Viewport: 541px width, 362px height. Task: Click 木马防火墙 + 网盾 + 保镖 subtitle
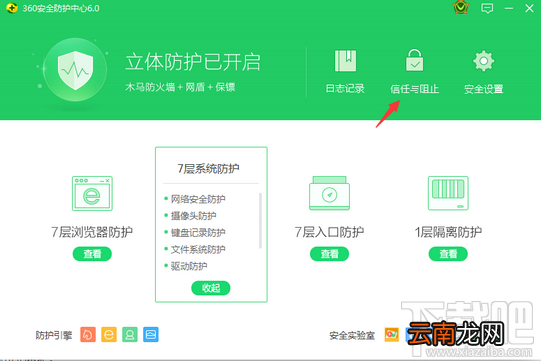coord(180,87)
